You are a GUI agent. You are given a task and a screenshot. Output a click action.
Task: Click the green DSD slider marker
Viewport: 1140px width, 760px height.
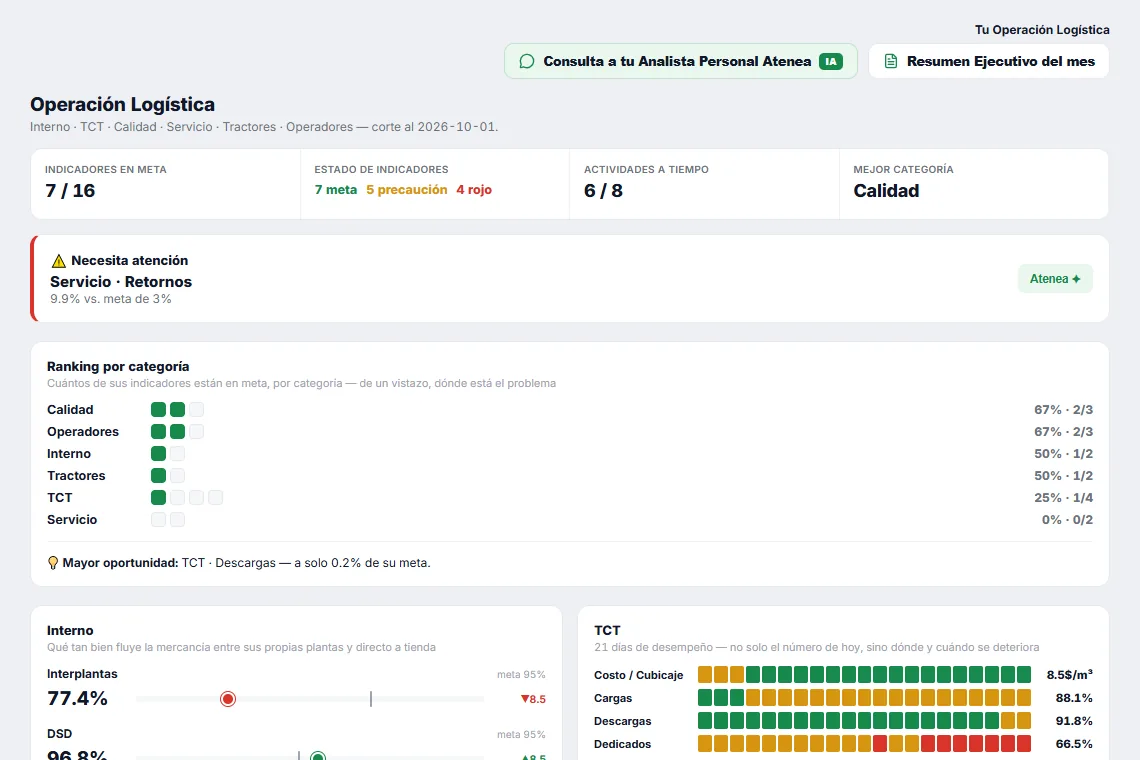[318, 756]
